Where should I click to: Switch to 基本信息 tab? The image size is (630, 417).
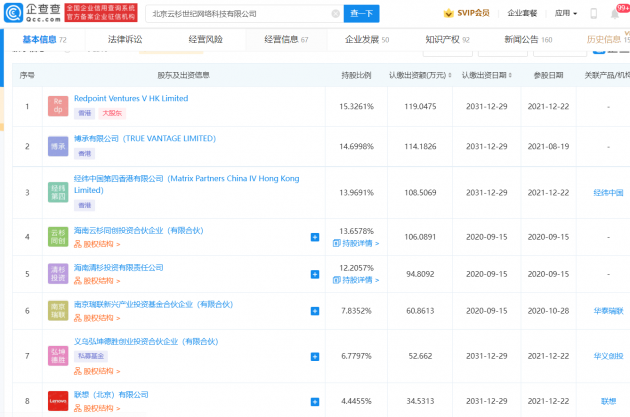[45, 39]
